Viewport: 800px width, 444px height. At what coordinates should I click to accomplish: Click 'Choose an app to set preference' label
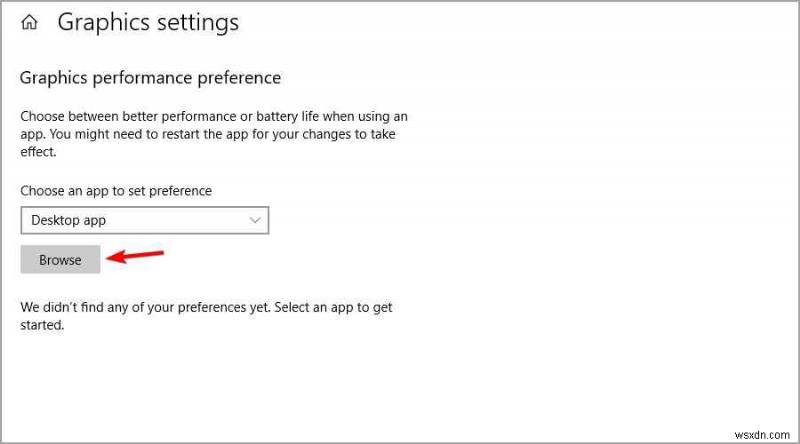pos(116,190)
